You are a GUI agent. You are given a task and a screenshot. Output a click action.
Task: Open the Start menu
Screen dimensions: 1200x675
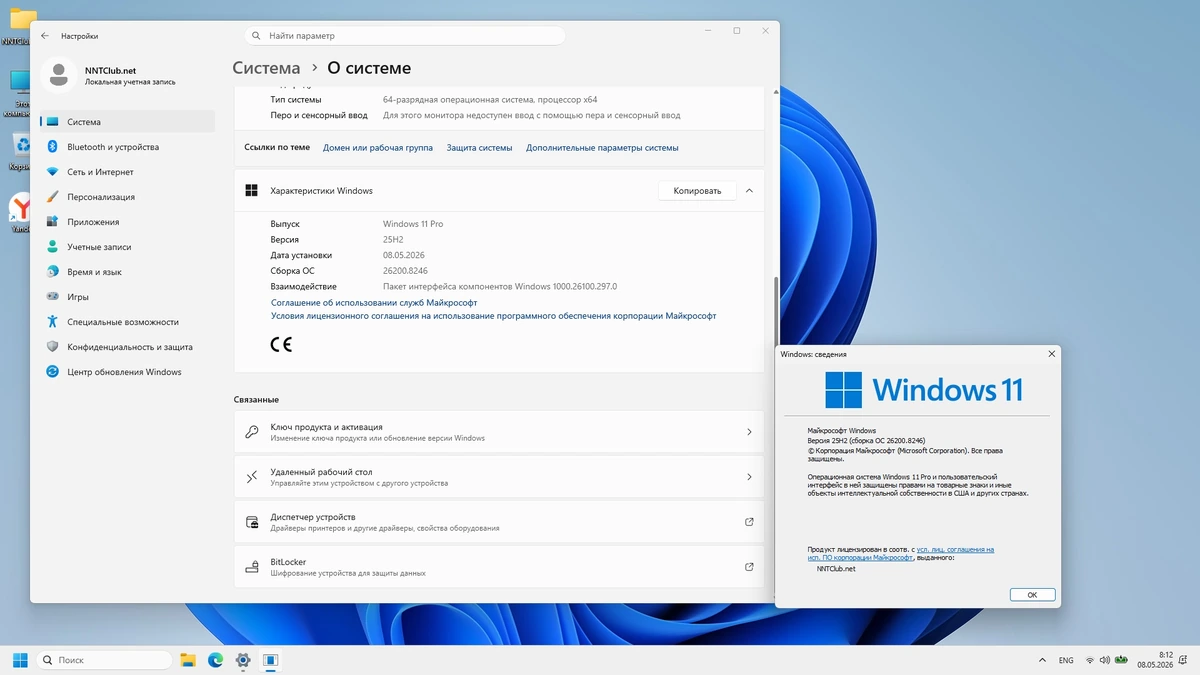pos(20,660)
